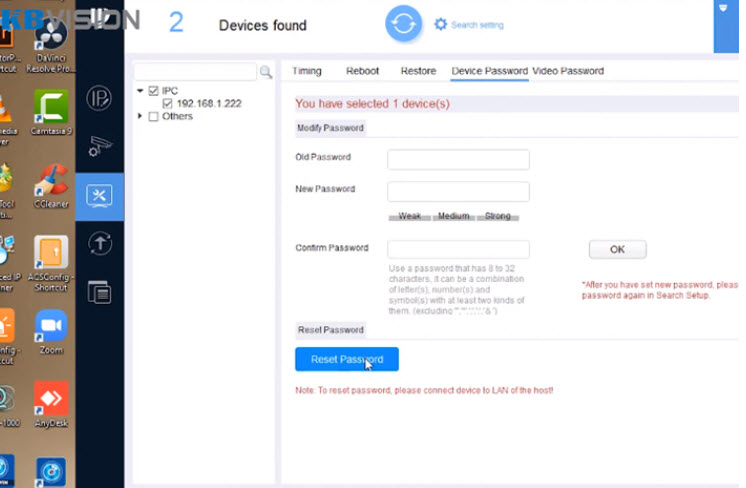Uncheck device 192.168.1.222 checkbox

point(167,104)
